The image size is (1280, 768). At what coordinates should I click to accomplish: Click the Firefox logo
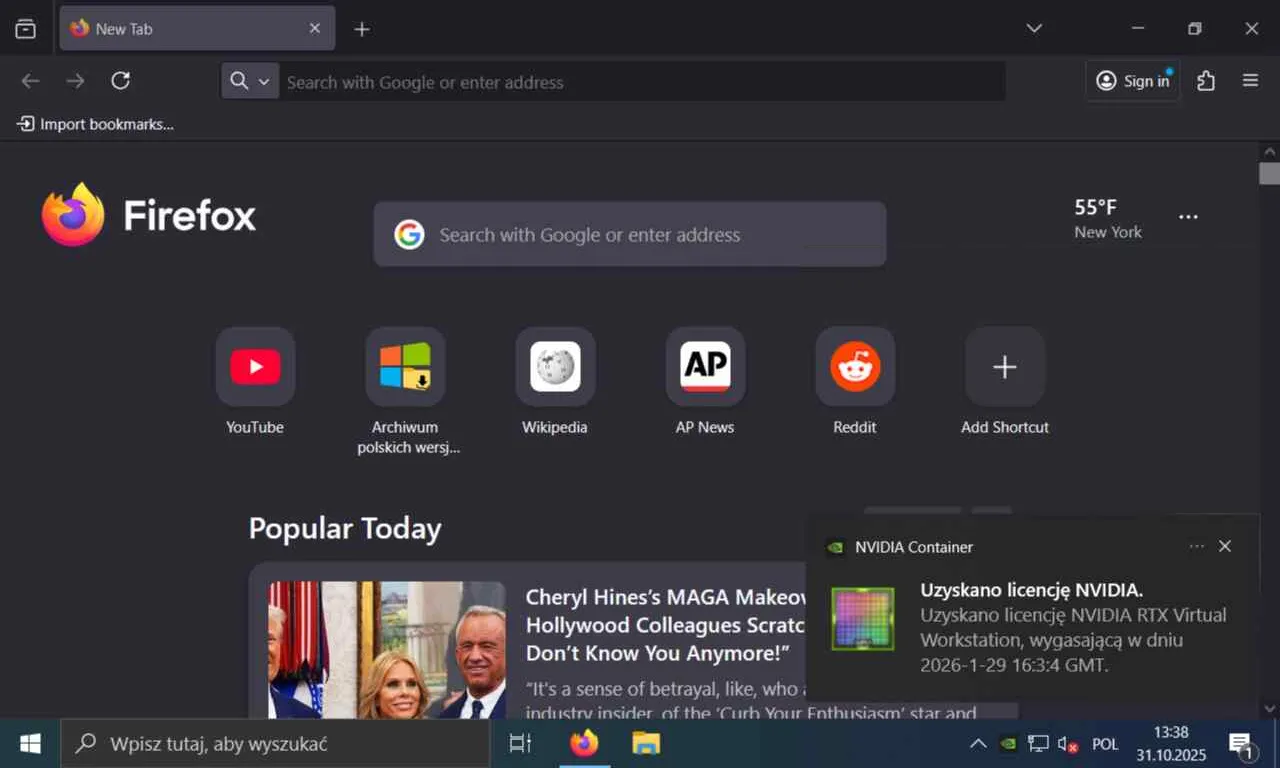148,215
